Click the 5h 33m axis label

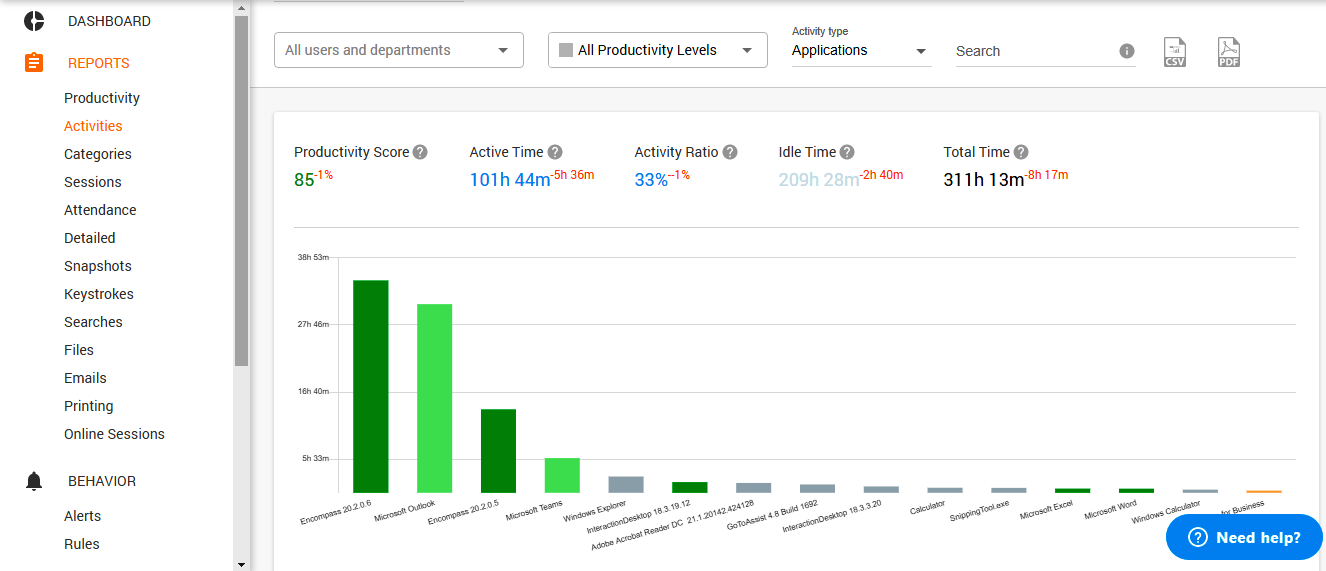[315, 459]
